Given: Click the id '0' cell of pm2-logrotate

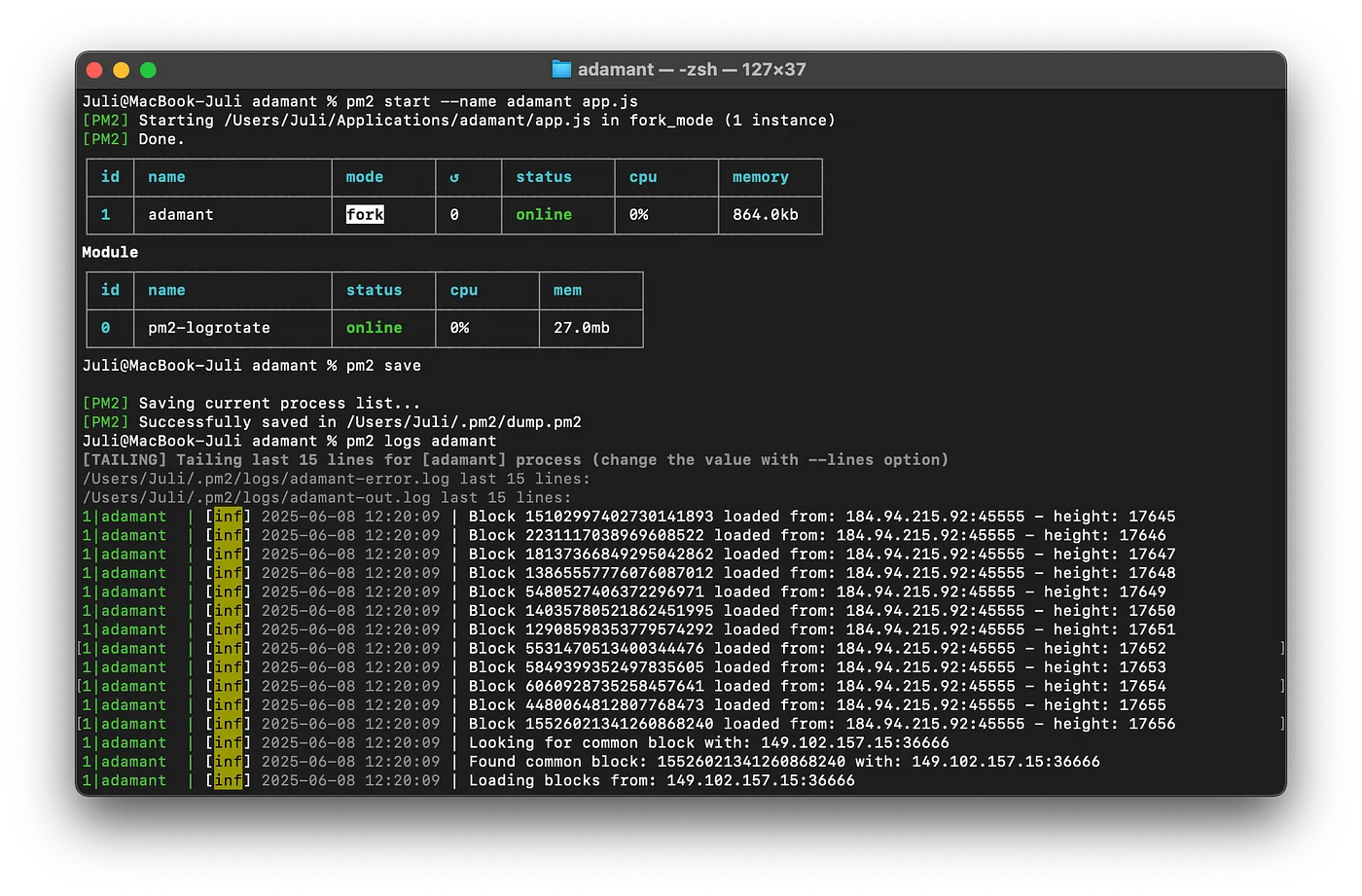Looking at the screenshot, I should (x=105, y=328).
